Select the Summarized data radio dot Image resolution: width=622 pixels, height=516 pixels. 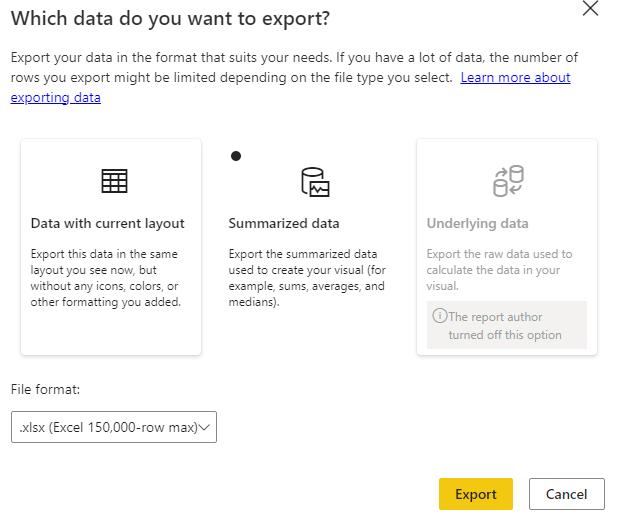pyautogui.click(x=236, y=156)
